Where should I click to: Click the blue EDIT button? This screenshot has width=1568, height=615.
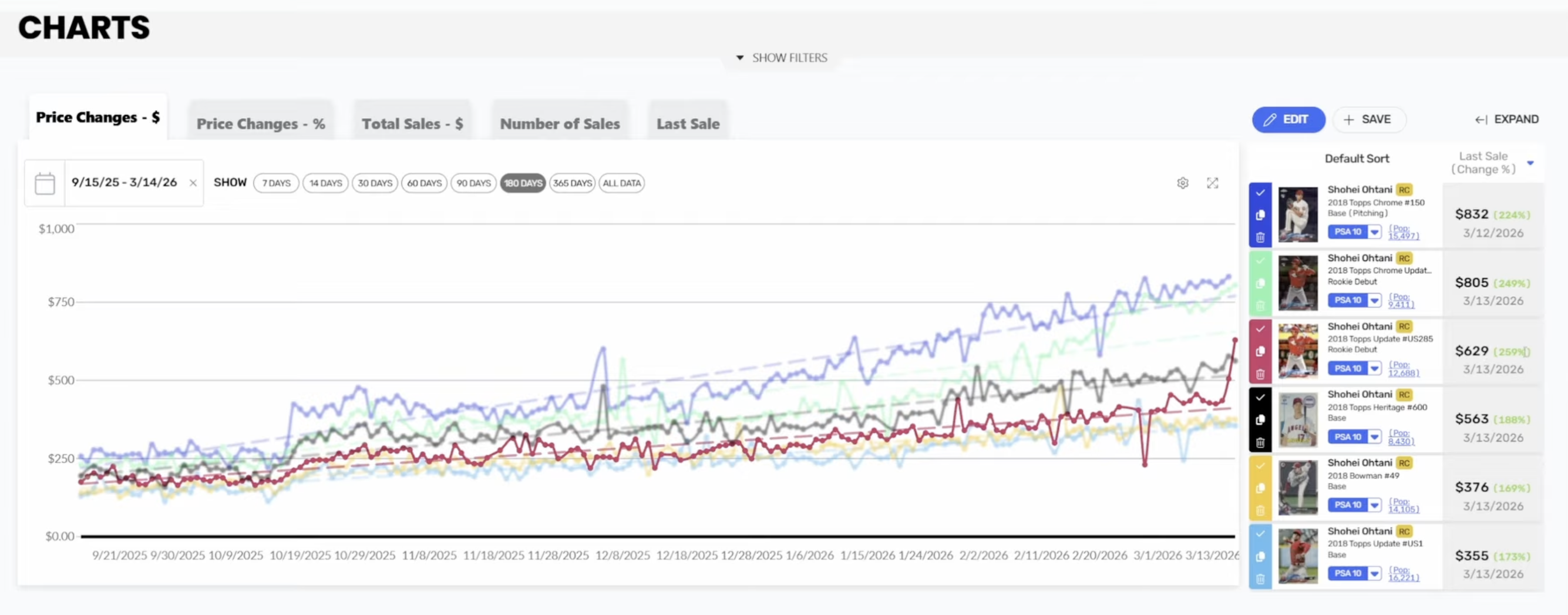[x=1288, y=119]
